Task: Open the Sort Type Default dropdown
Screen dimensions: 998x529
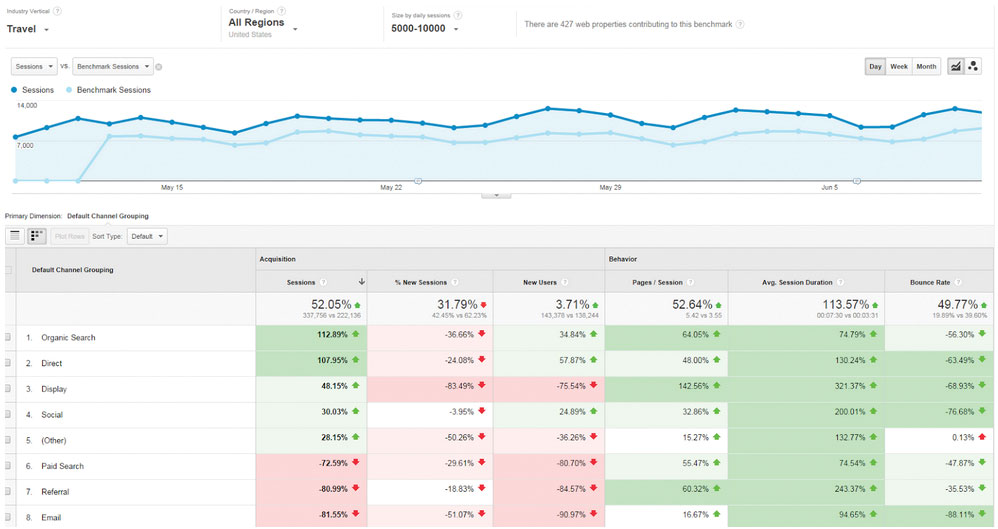Action: (147, 236)
